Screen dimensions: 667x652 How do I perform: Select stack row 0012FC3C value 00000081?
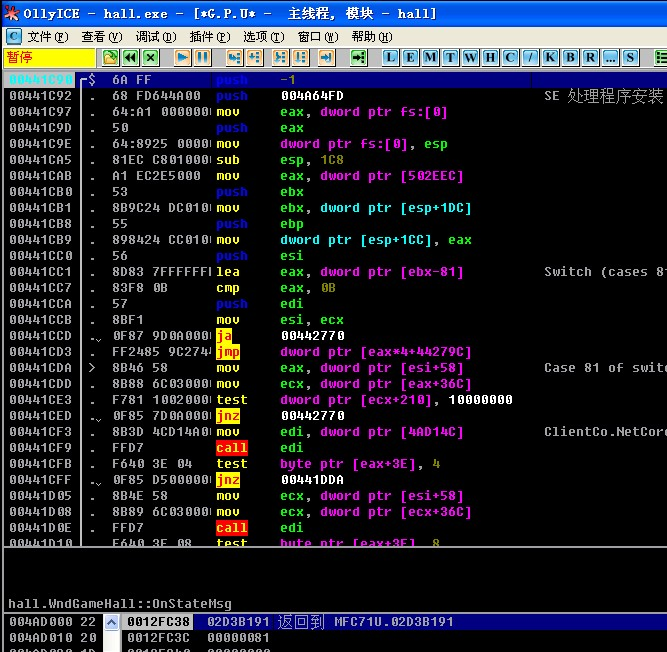pyautogui.click(x=394, y=638)
